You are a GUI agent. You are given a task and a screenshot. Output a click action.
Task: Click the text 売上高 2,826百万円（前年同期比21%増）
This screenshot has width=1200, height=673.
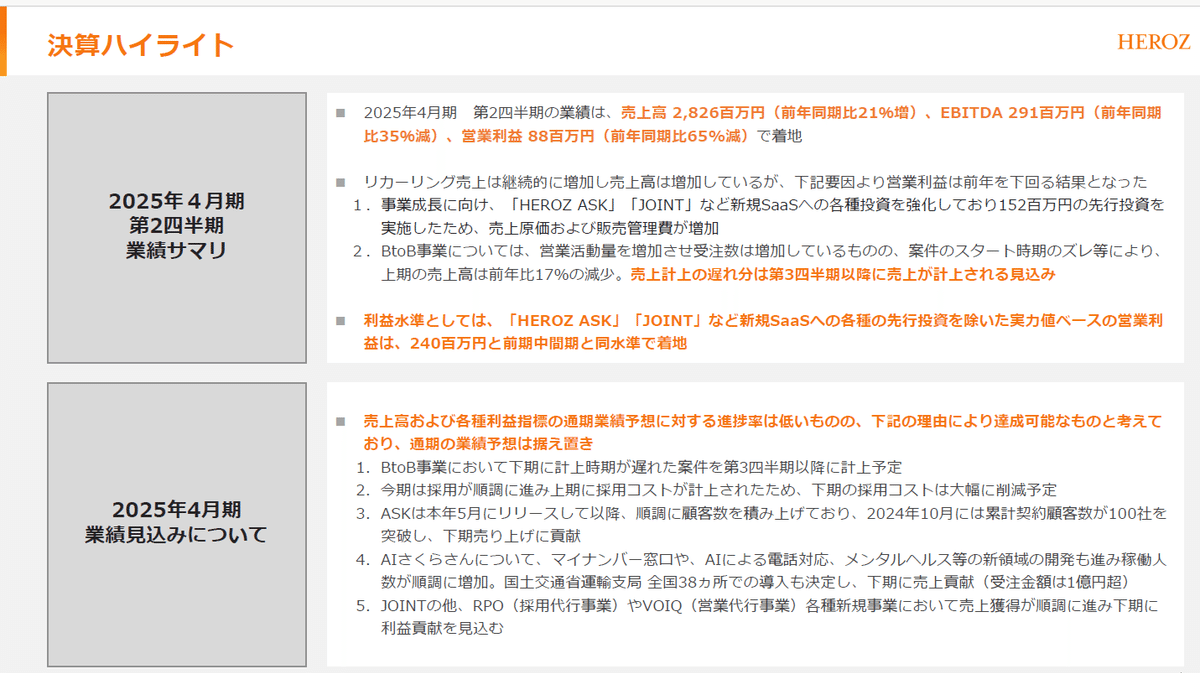(769, 113)
